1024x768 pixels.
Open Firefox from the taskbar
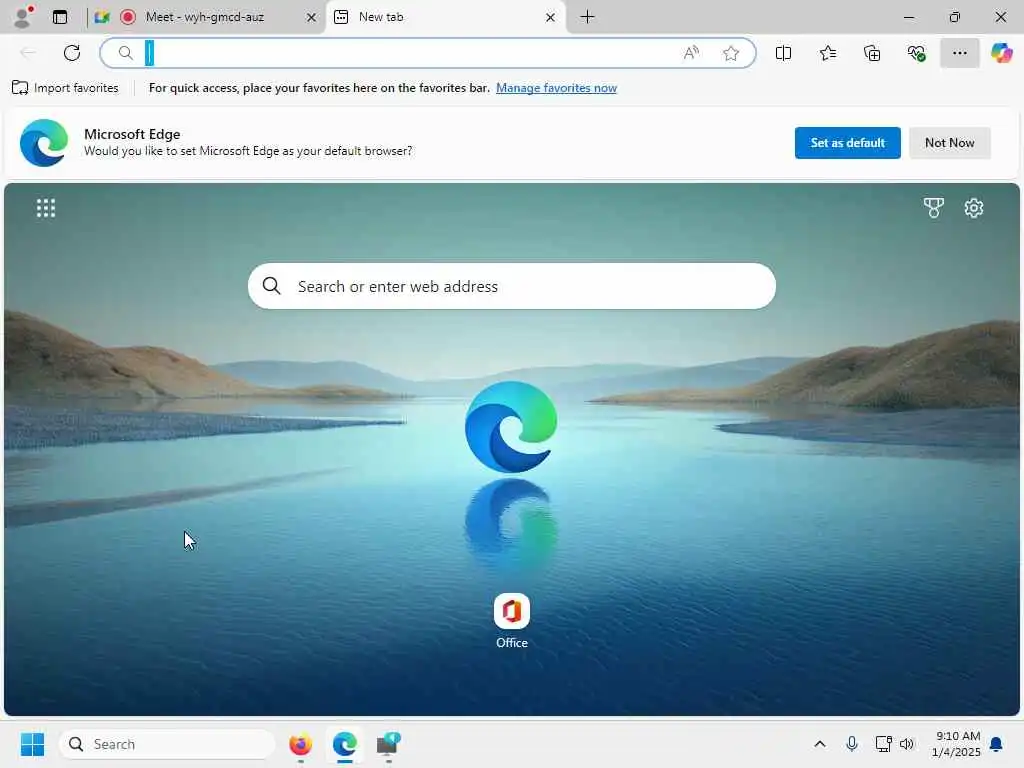tap(300, 744)
